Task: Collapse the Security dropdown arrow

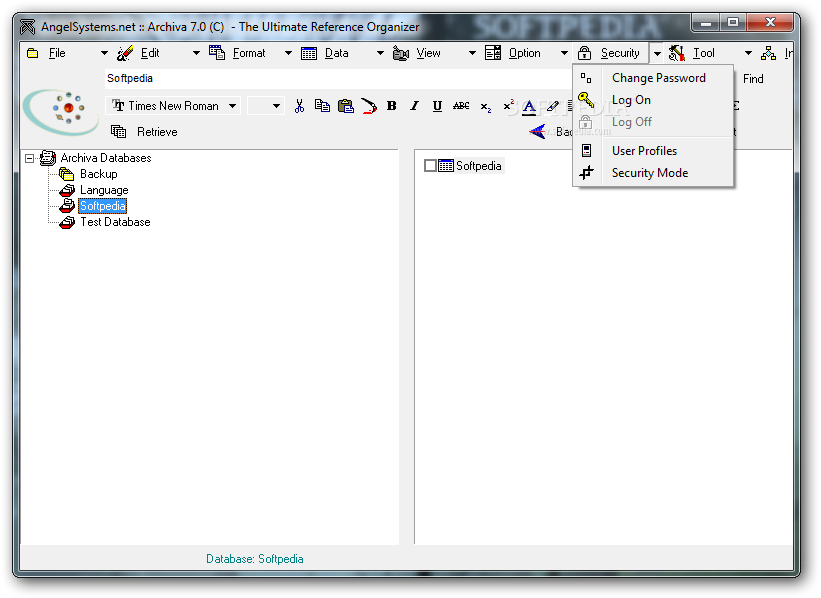Action: (657, 53)
